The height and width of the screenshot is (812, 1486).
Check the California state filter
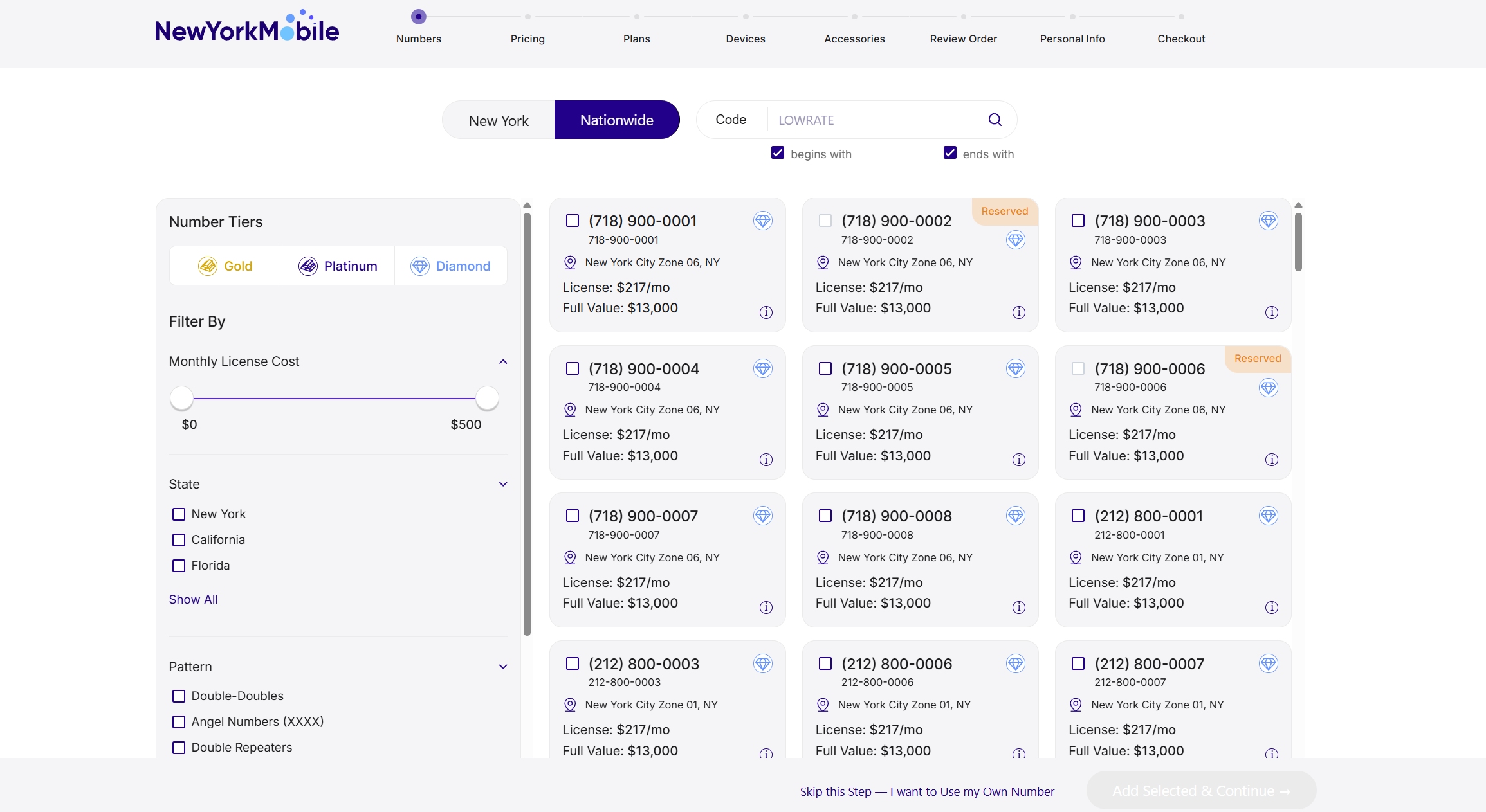(179, 540)
